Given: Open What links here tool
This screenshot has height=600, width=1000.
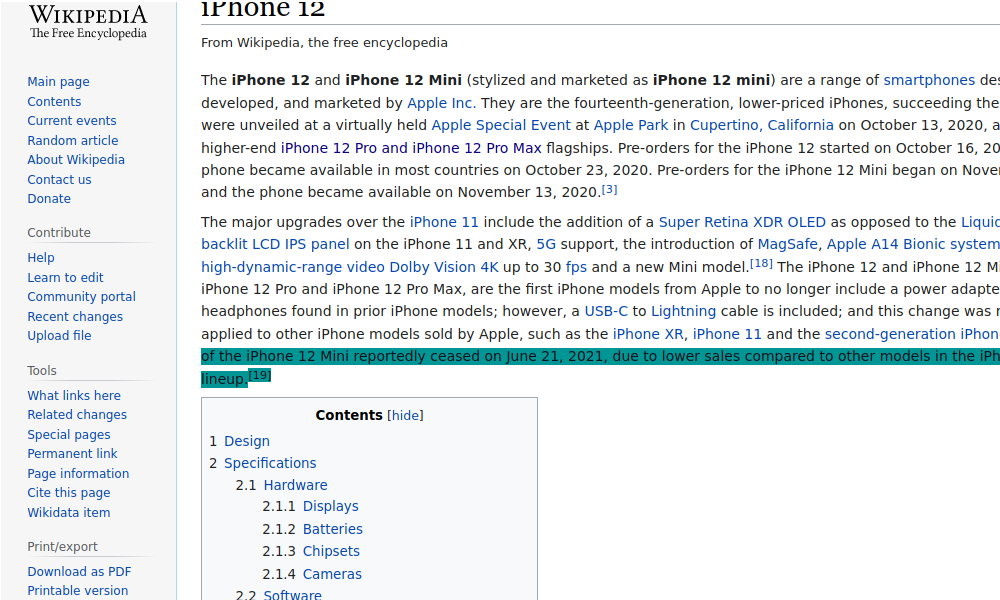Looking at the screenshot, I should (74, 395).
